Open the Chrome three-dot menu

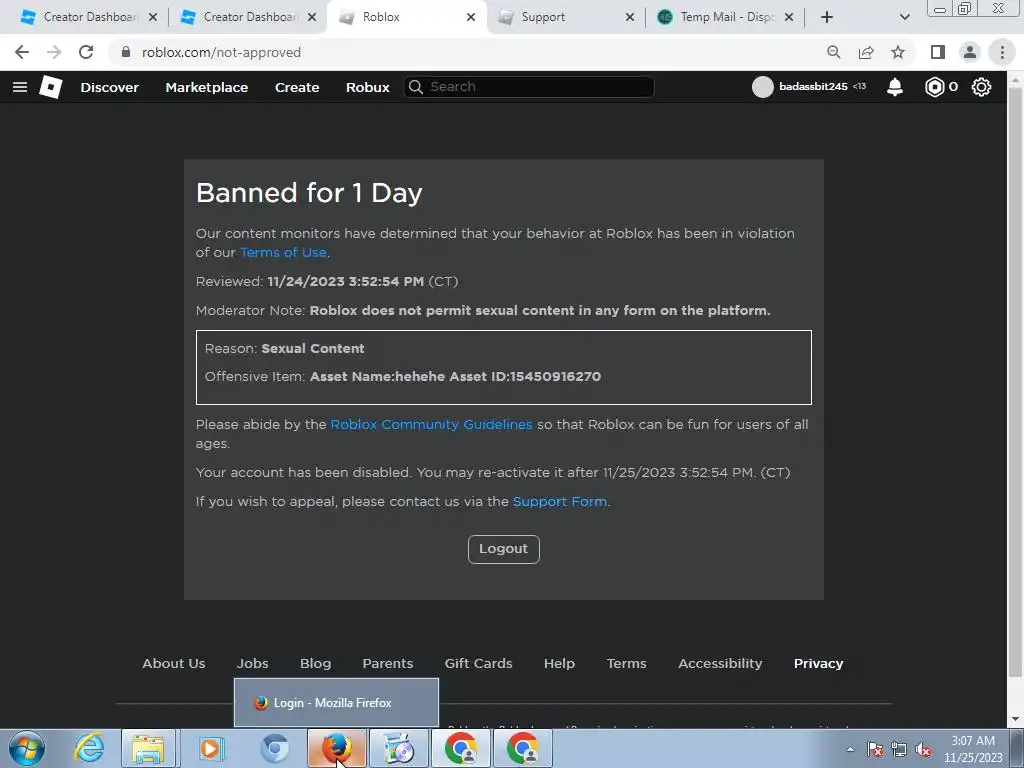[x=1002, y=52]
